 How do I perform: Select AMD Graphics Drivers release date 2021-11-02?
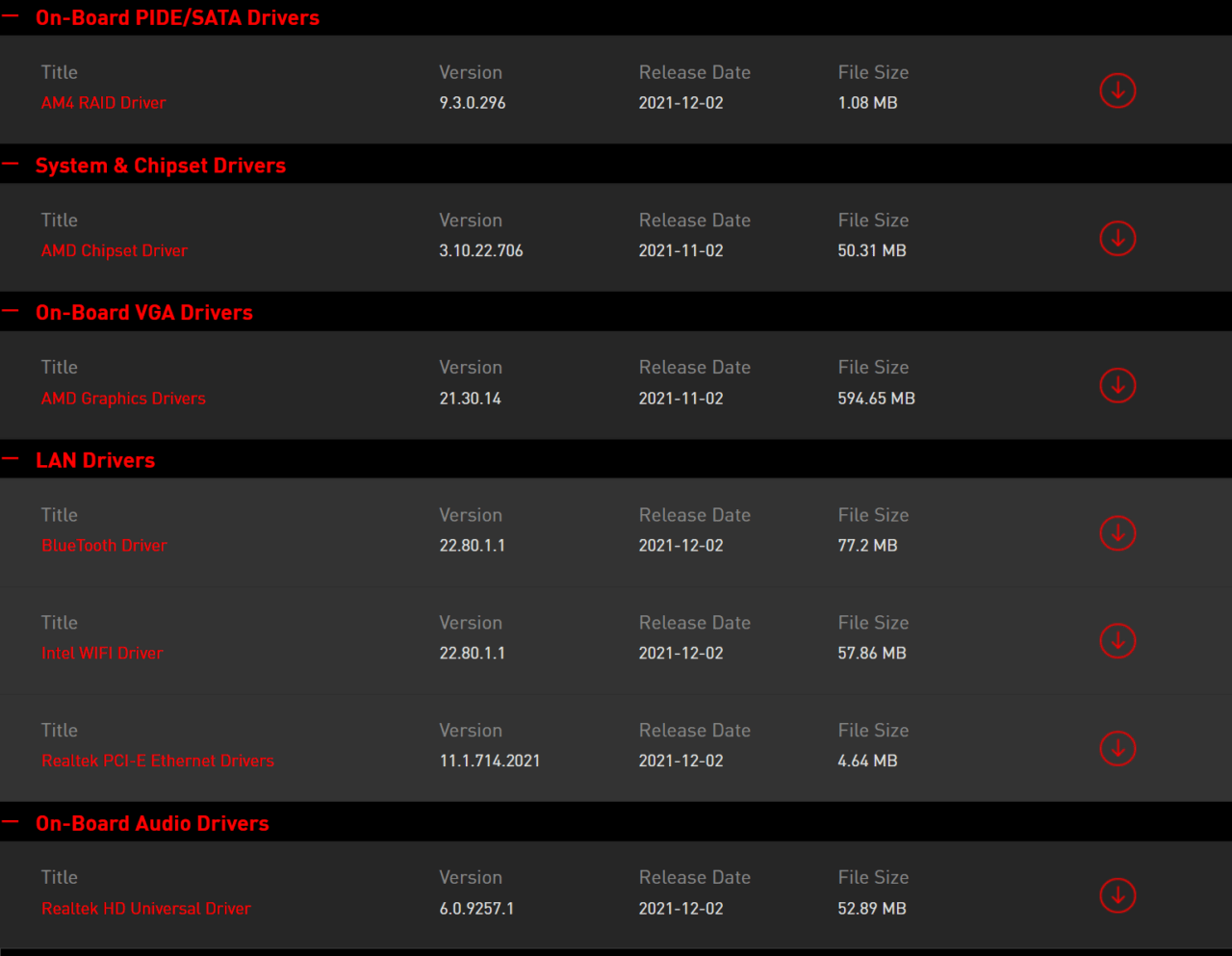[x=680, y=399]
